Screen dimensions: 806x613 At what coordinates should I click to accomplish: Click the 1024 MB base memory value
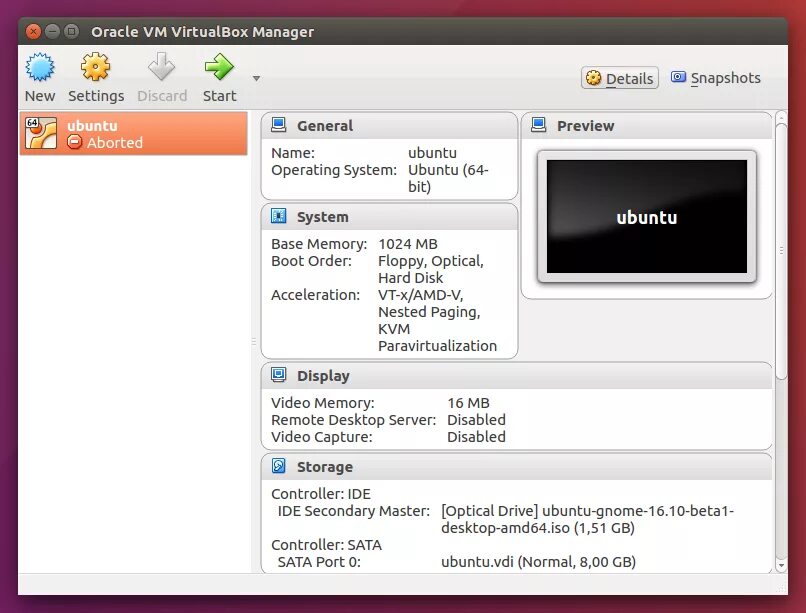[408, 244]
